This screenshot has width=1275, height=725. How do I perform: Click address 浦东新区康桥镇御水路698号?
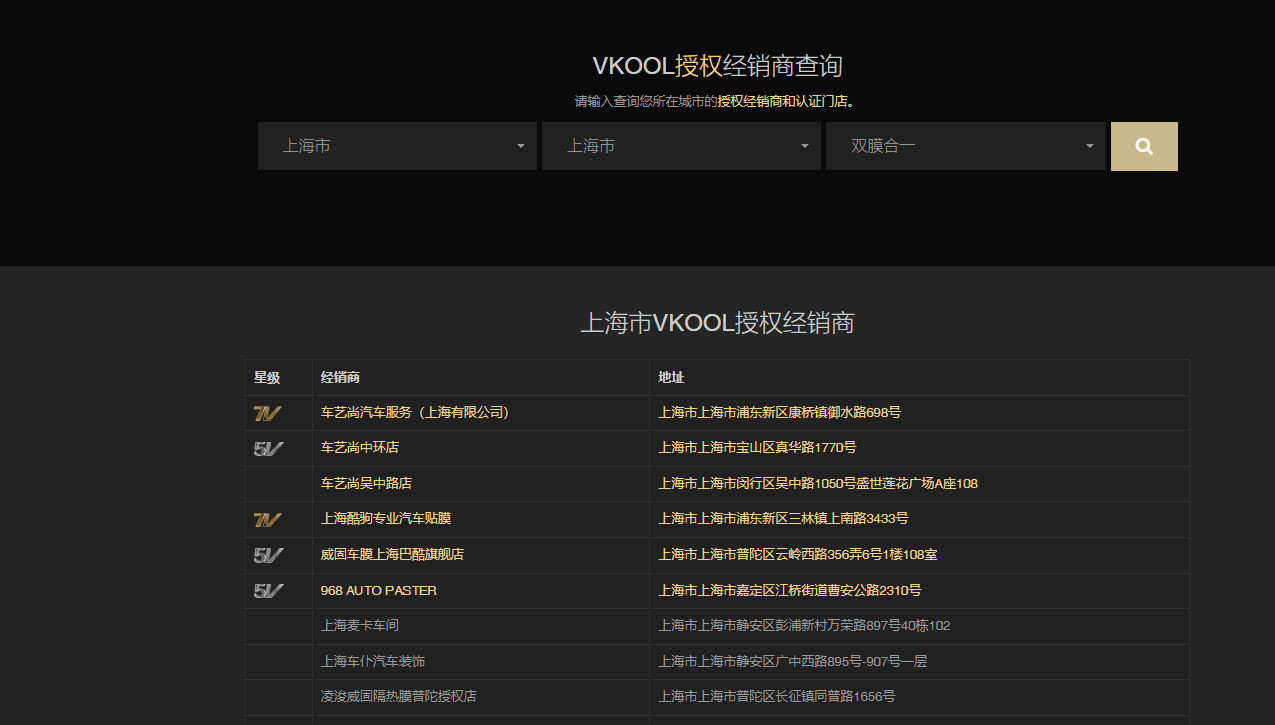tap(779, 412)
